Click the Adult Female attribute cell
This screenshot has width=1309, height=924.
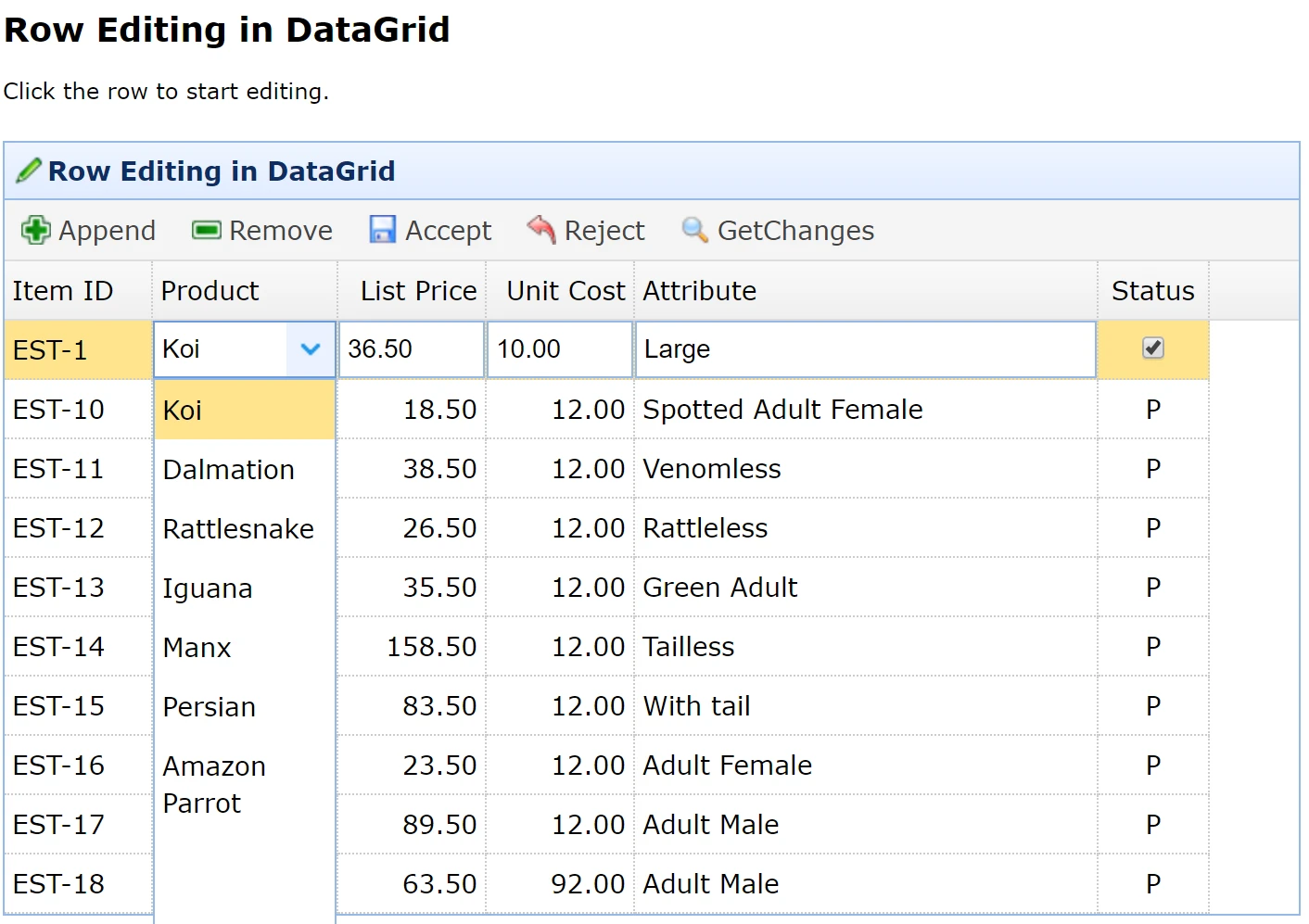click(x=866, y=765)
